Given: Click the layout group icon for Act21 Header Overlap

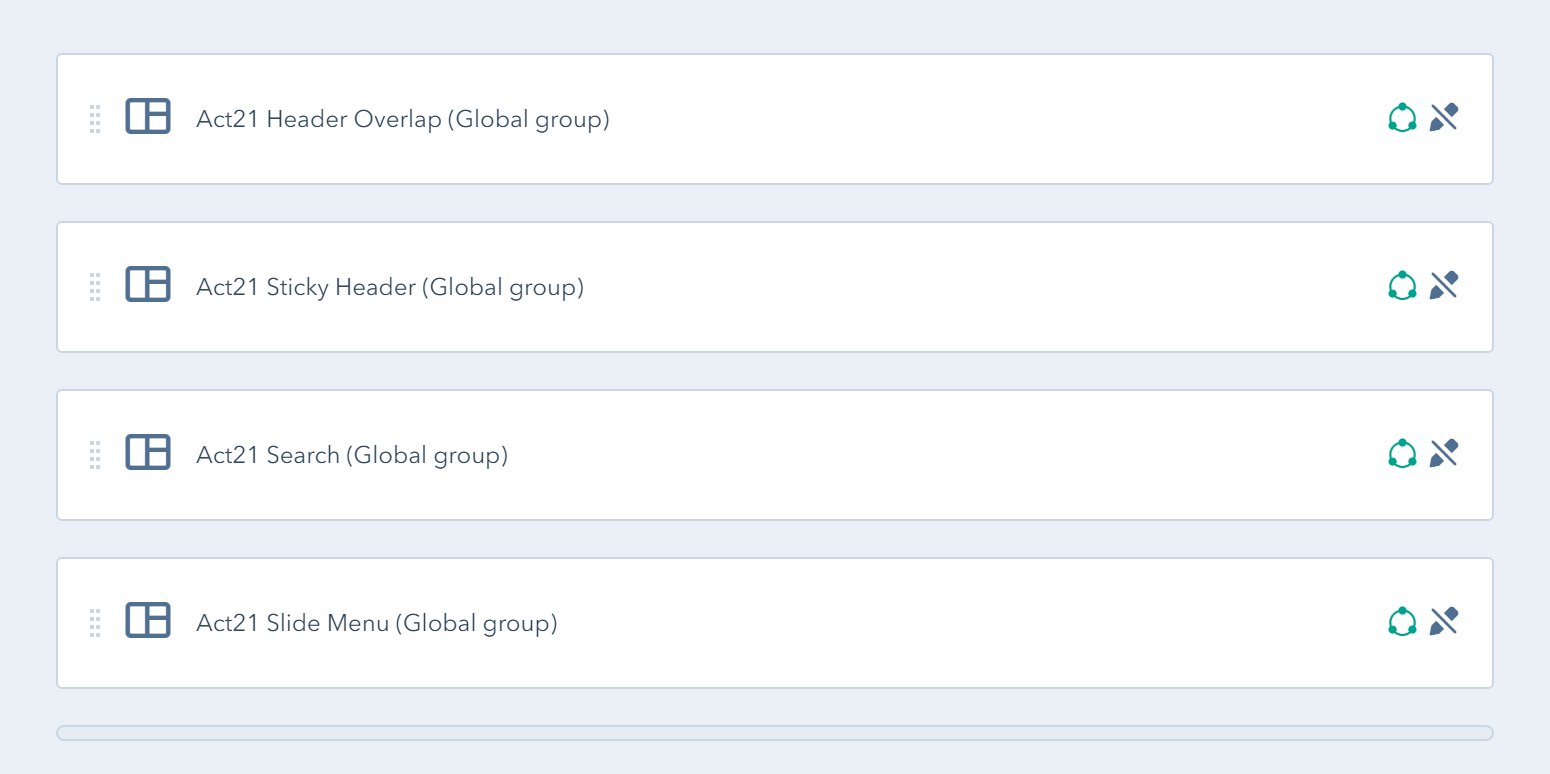Looking at the screenshot, I should pos(148,117).
